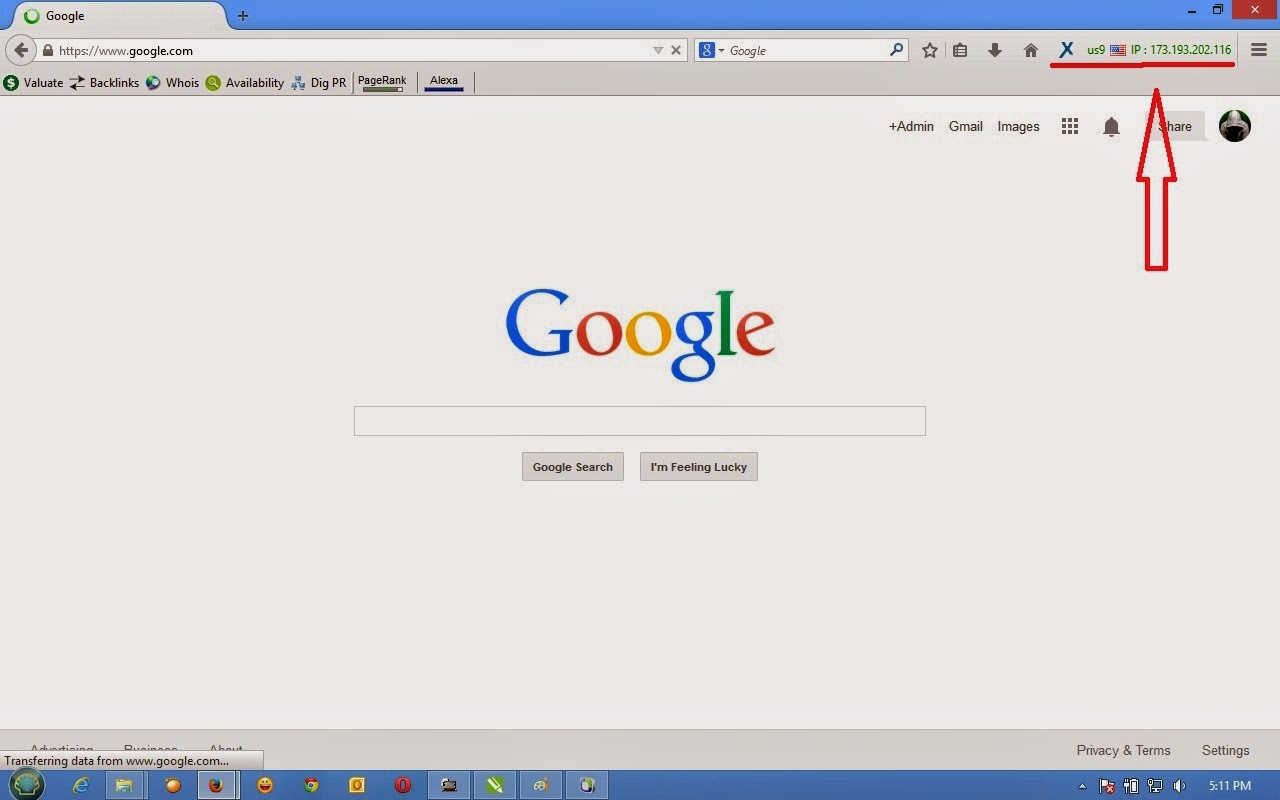Launch Google Chrome from taskbar
Image resolution: width=1280 pixels, height=800 pixels.
tap(311, 785)
